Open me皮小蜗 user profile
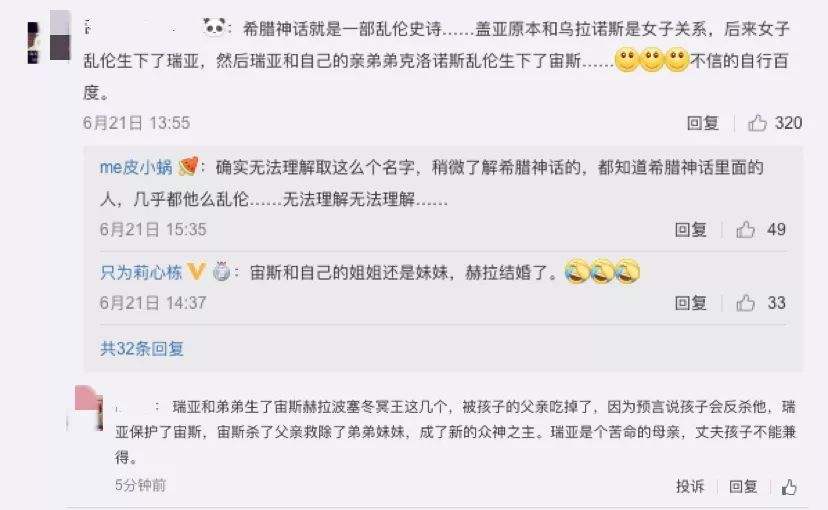This screenshot has width=828, height=510. tap(136, 167)
